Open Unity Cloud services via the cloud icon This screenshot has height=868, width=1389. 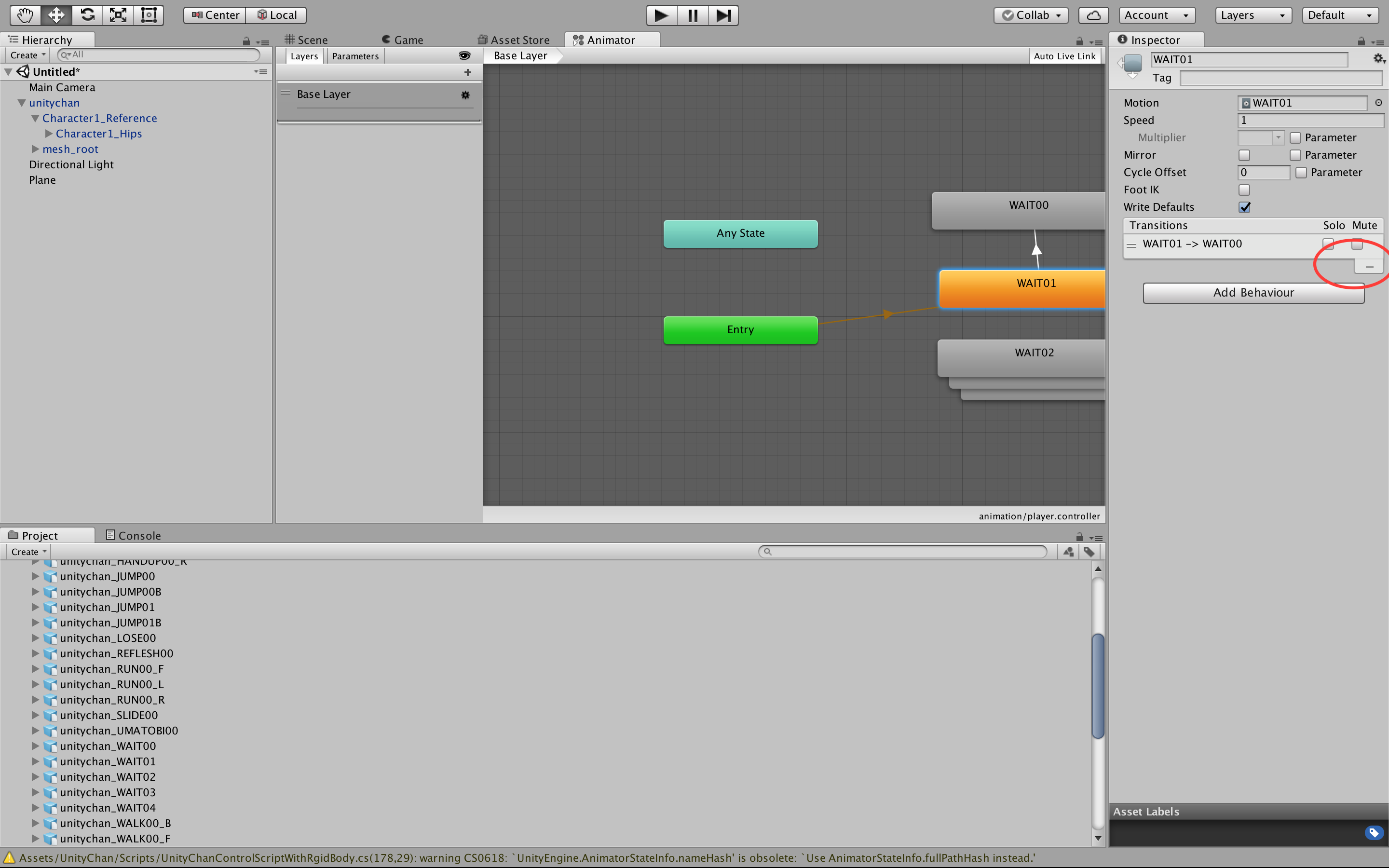(1092, 15)
